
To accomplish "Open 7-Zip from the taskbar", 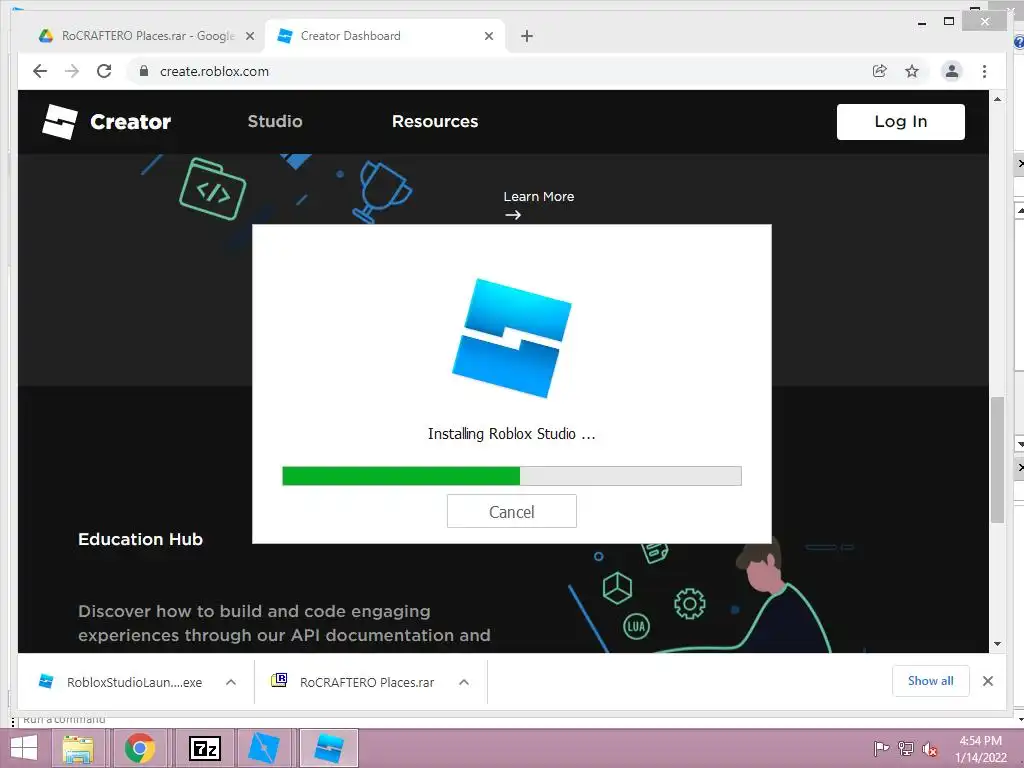I will coord(204,748).
